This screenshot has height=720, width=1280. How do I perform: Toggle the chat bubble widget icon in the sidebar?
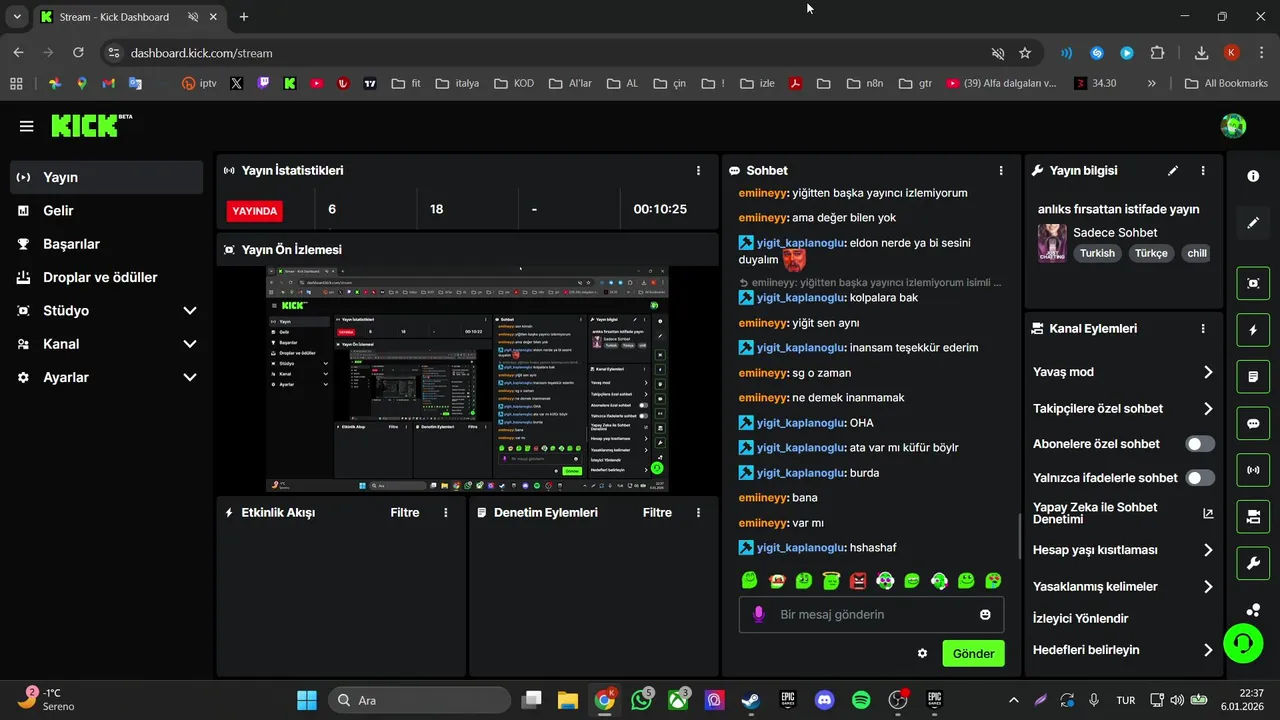point(1253,423)
